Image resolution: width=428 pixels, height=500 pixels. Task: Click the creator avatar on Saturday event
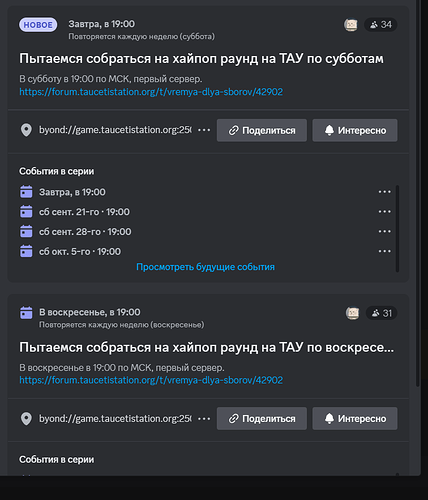click(351, 25)
